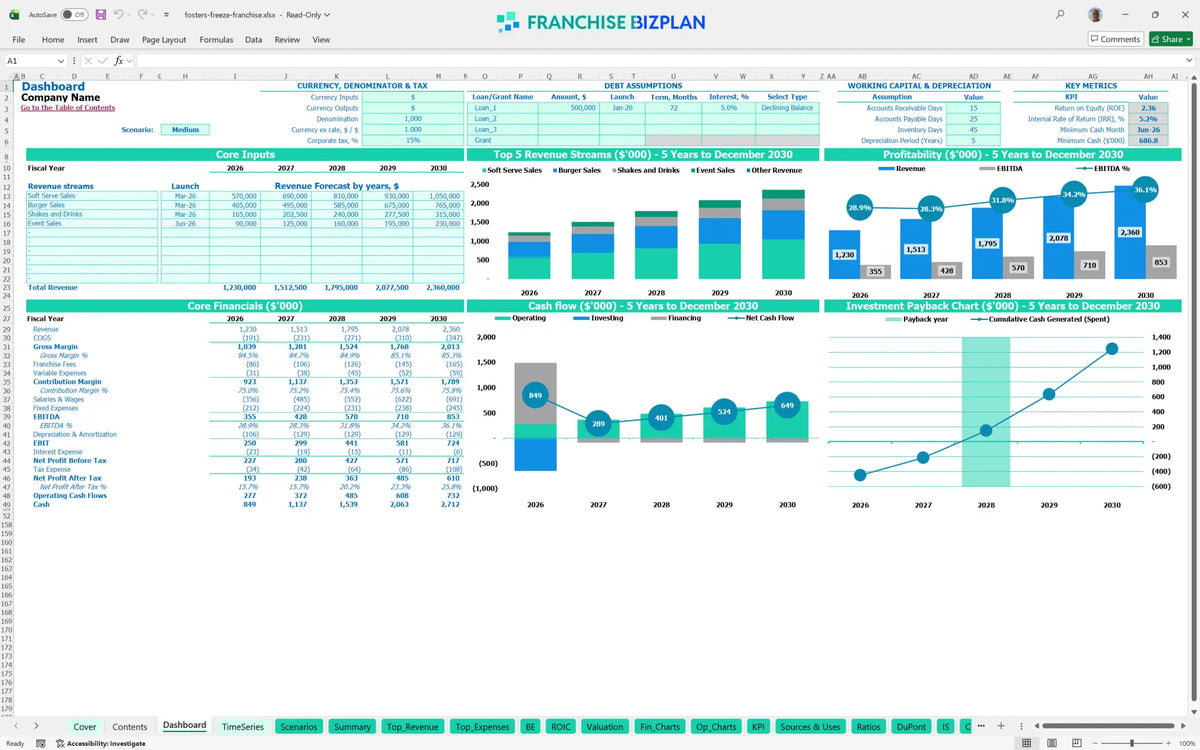Switch to the Summary sheet tab
Screen dimensions: 1200x750
click(353, 727)
